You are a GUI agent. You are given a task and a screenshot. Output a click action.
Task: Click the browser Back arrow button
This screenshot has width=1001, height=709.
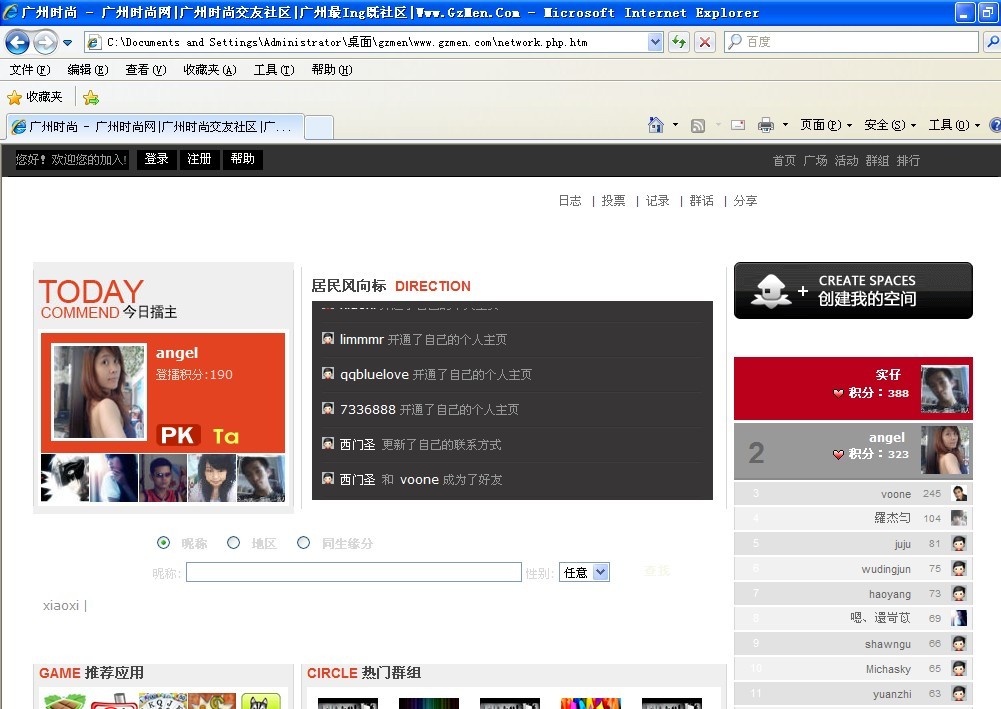[18, 43]
